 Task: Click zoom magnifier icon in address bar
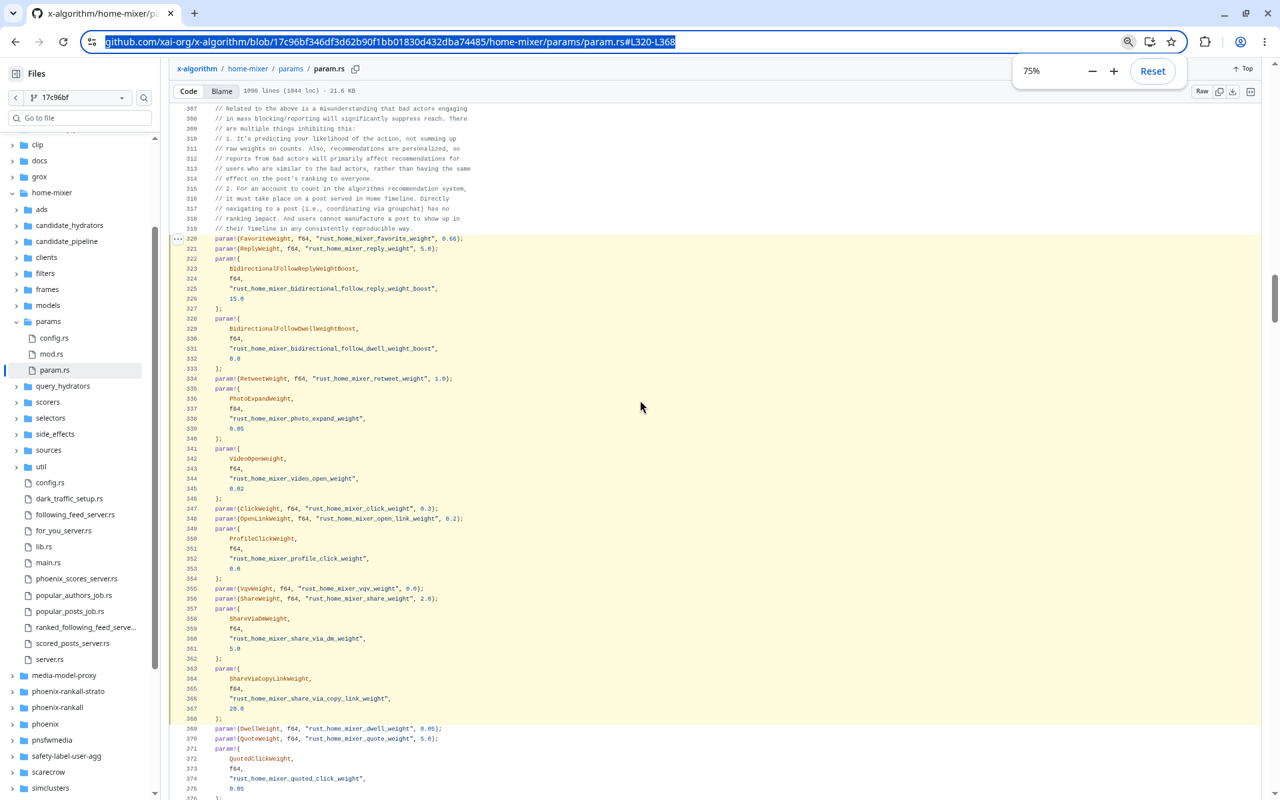[1128, 42]
